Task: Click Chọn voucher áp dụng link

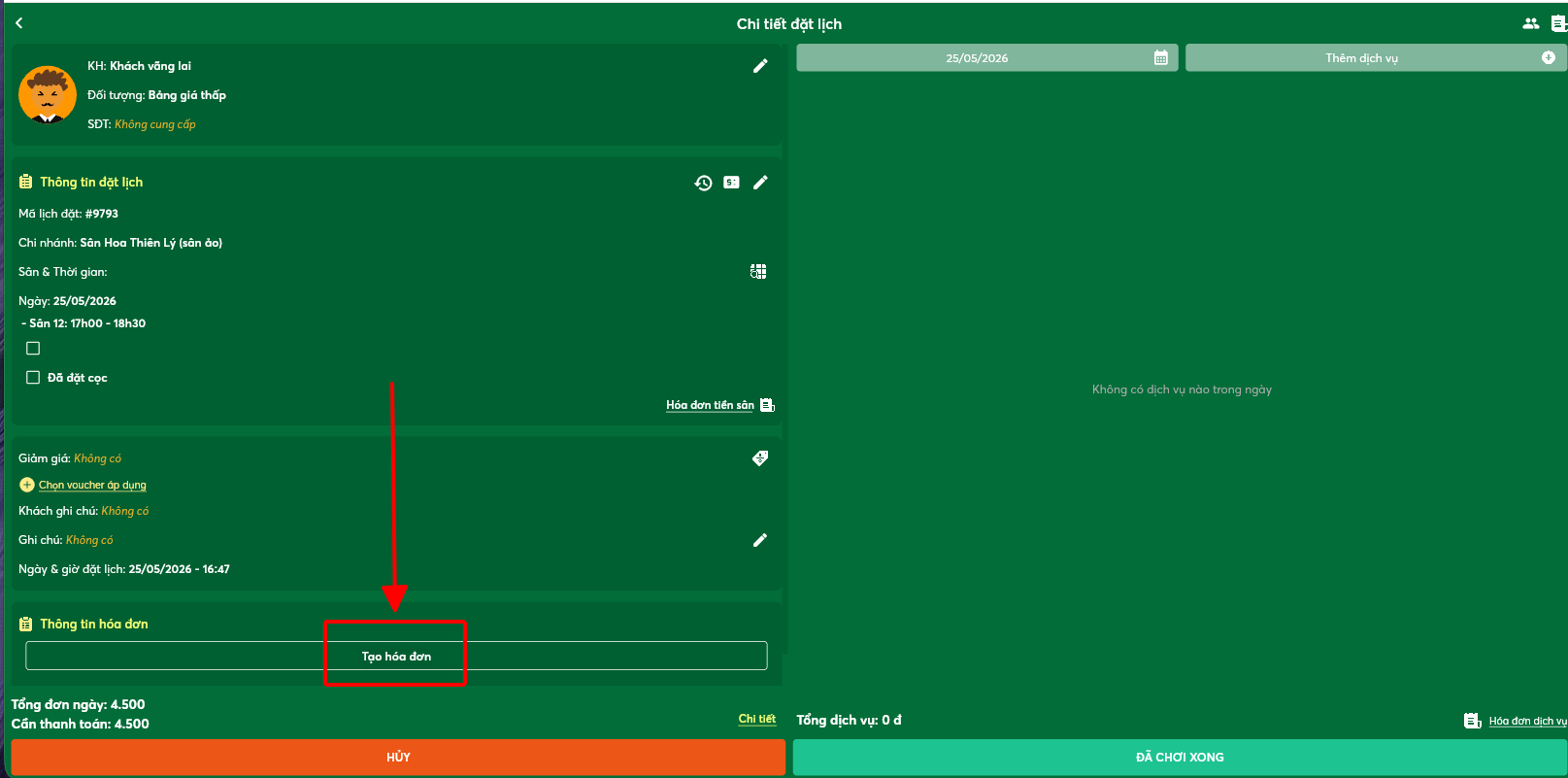Action: [x=92, y=485]
